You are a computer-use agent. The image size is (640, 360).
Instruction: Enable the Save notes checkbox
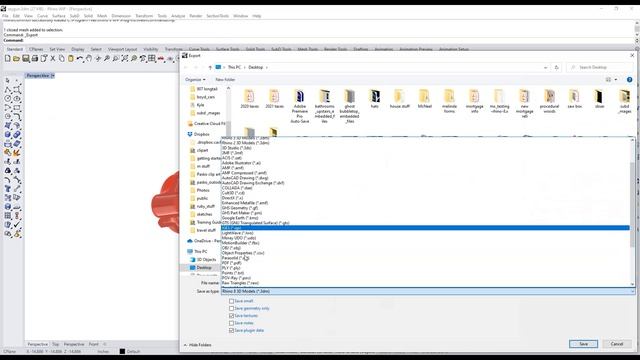231,323
